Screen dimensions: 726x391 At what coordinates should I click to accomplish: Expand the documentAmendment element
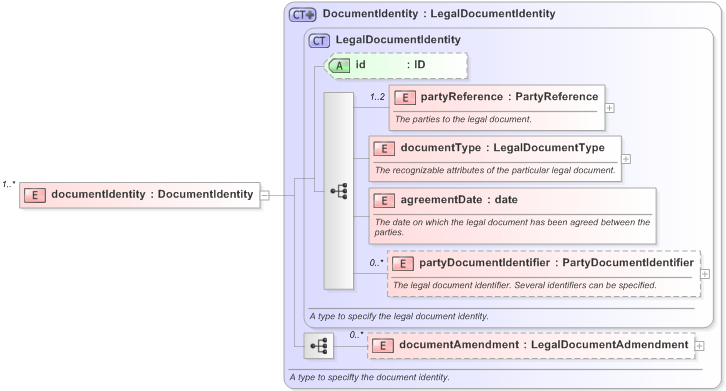[700, 346]
